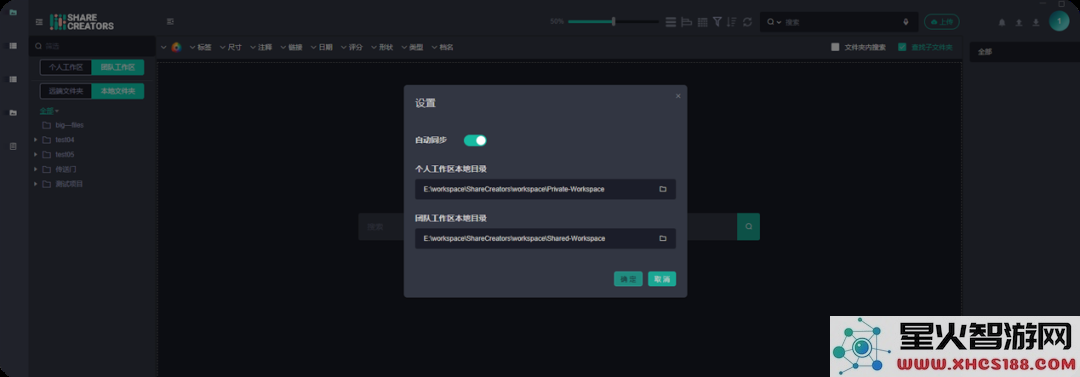Viewport: 1080px width, 377px height.
Task: Open notifications via the bell icon
Action: [x=1001, y=22]
